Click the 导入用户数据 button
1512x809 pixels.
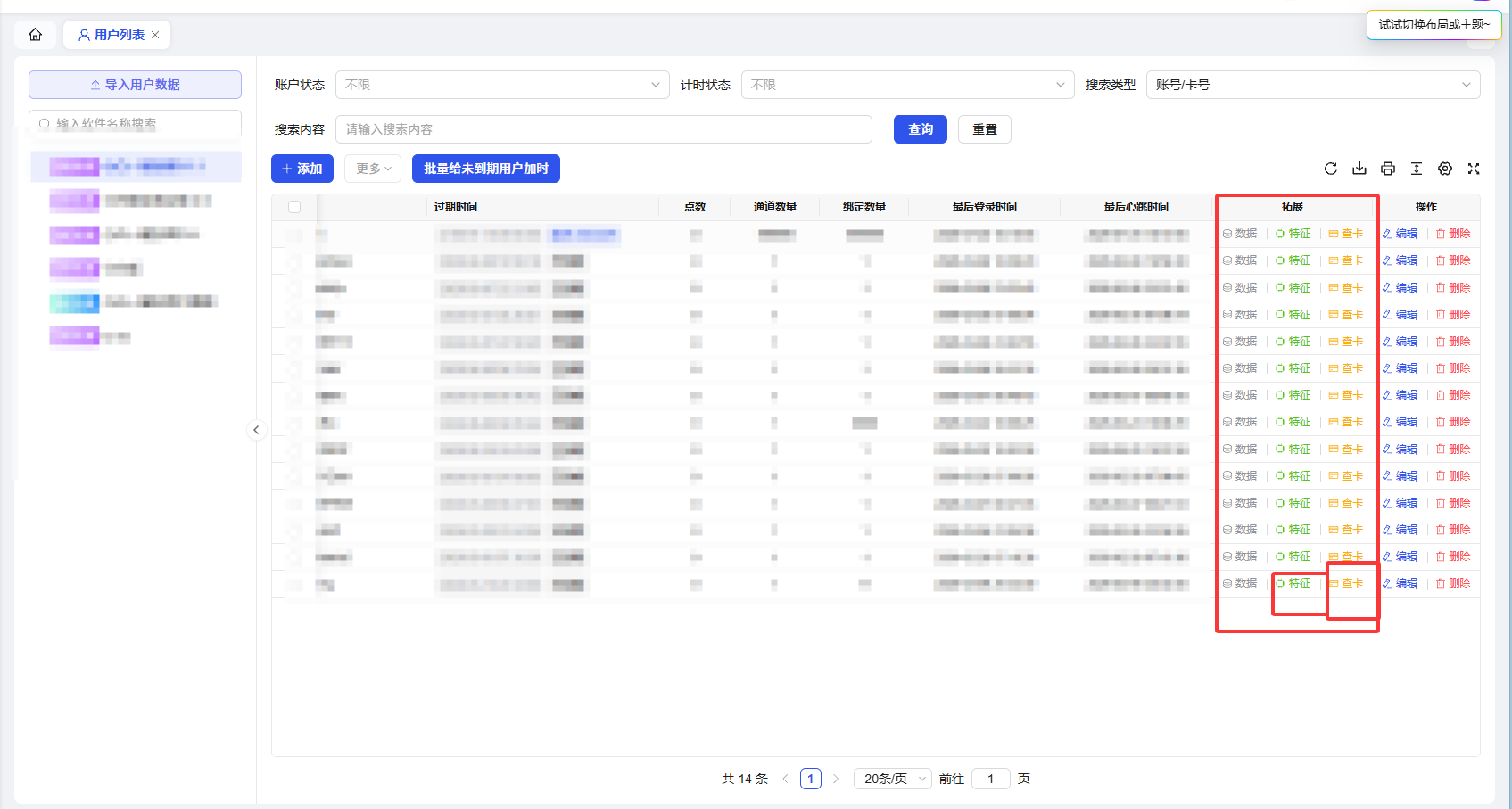click(x=135, y=85)
